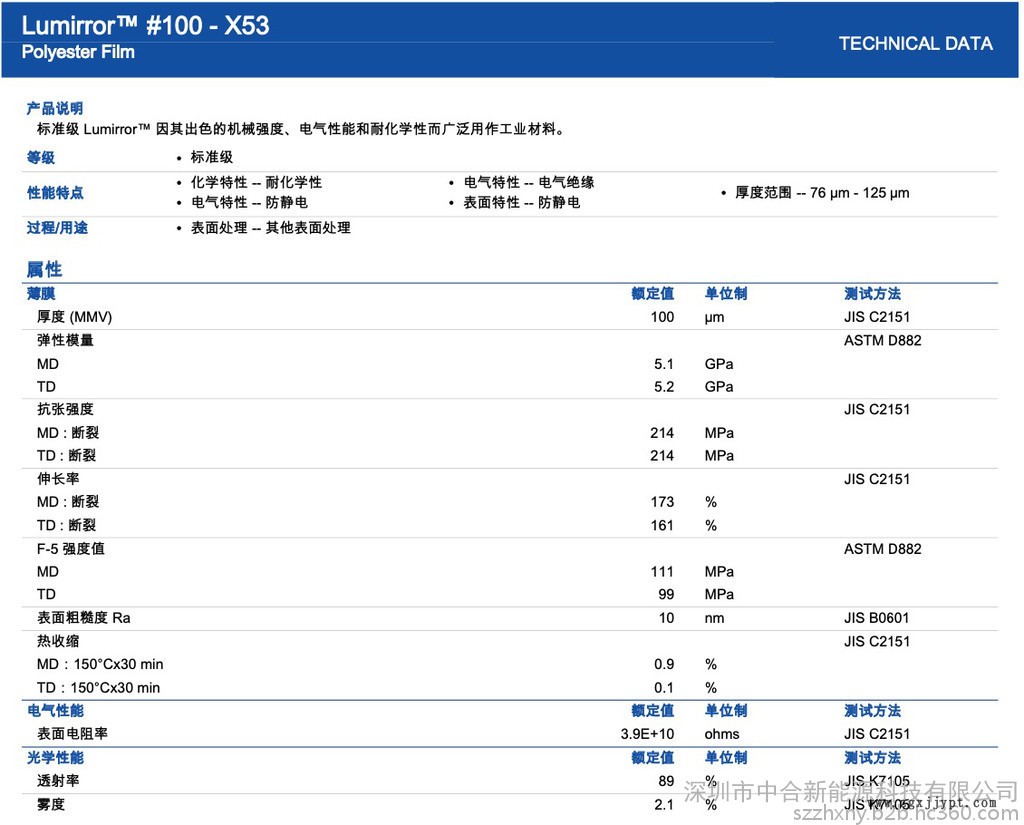Select the '抗张强度' property label
Image resolution: width=1024 pixels, height=825 pixels.
[65, 410]
